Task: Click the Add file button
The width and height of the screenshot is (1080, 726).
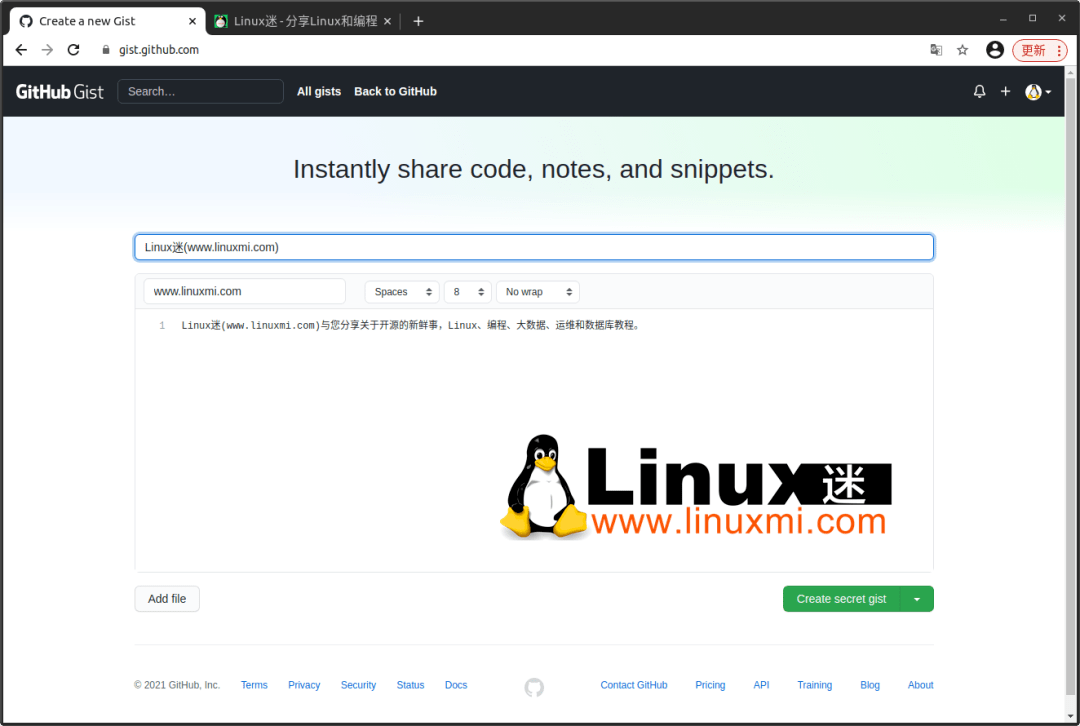Action: (166, 598)
